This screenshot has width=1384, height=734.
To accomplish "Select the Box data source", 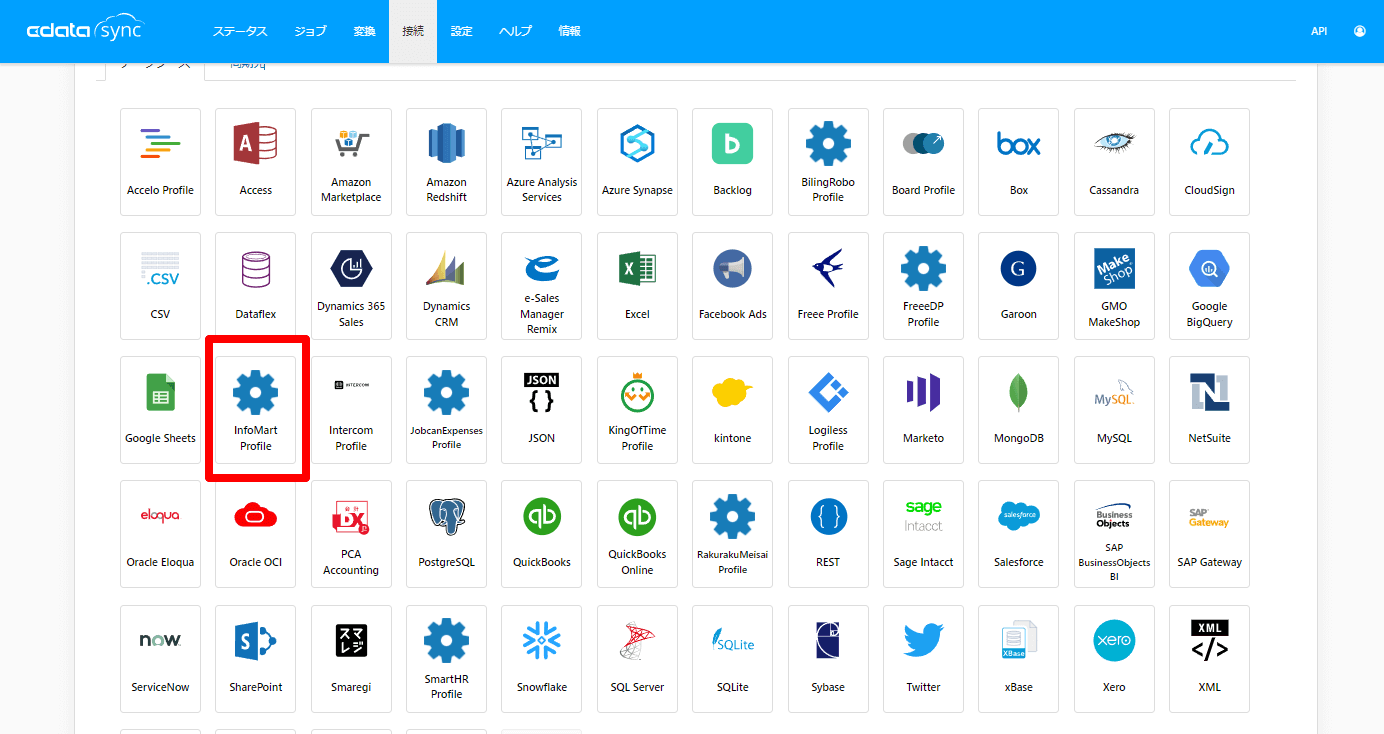I will click(x=1019, y=161).
